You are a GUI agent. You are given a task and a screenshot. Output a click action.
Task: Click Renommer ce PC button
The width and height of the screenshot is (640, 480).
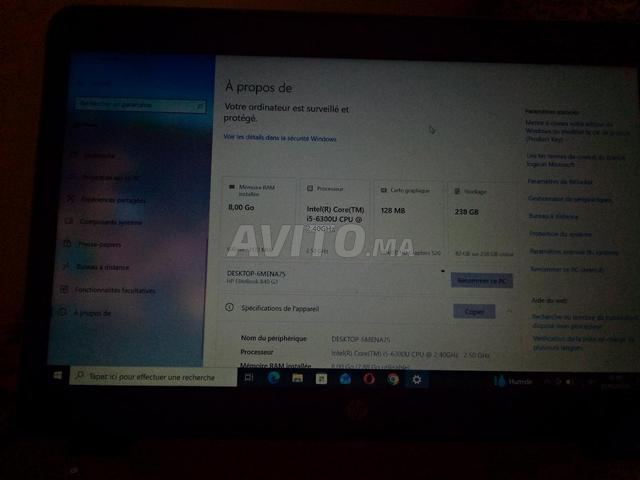[x=482, y=281]
